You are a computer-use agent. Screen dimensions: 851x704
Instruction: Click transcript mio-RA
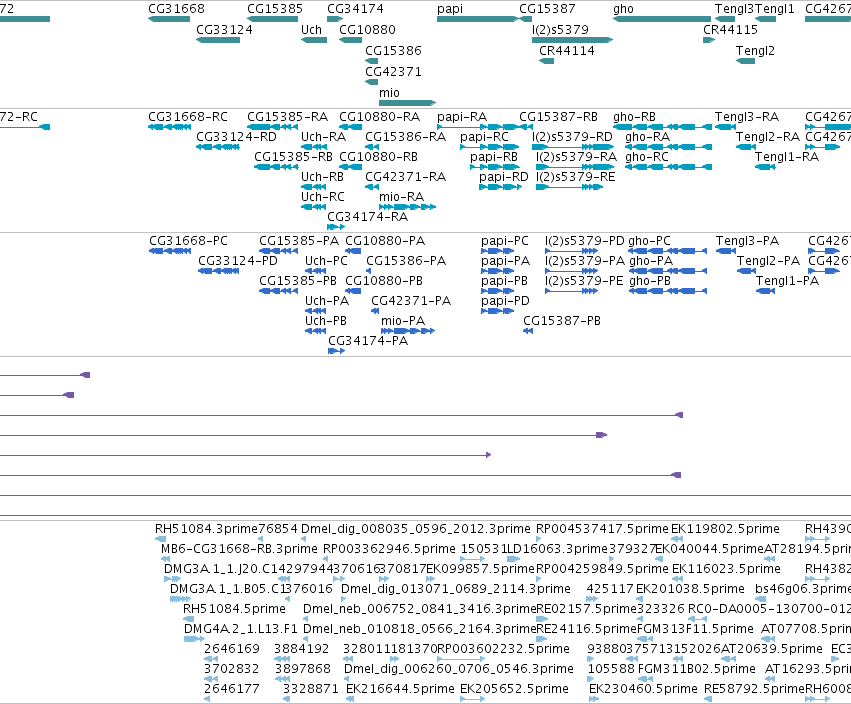[402, 197]
